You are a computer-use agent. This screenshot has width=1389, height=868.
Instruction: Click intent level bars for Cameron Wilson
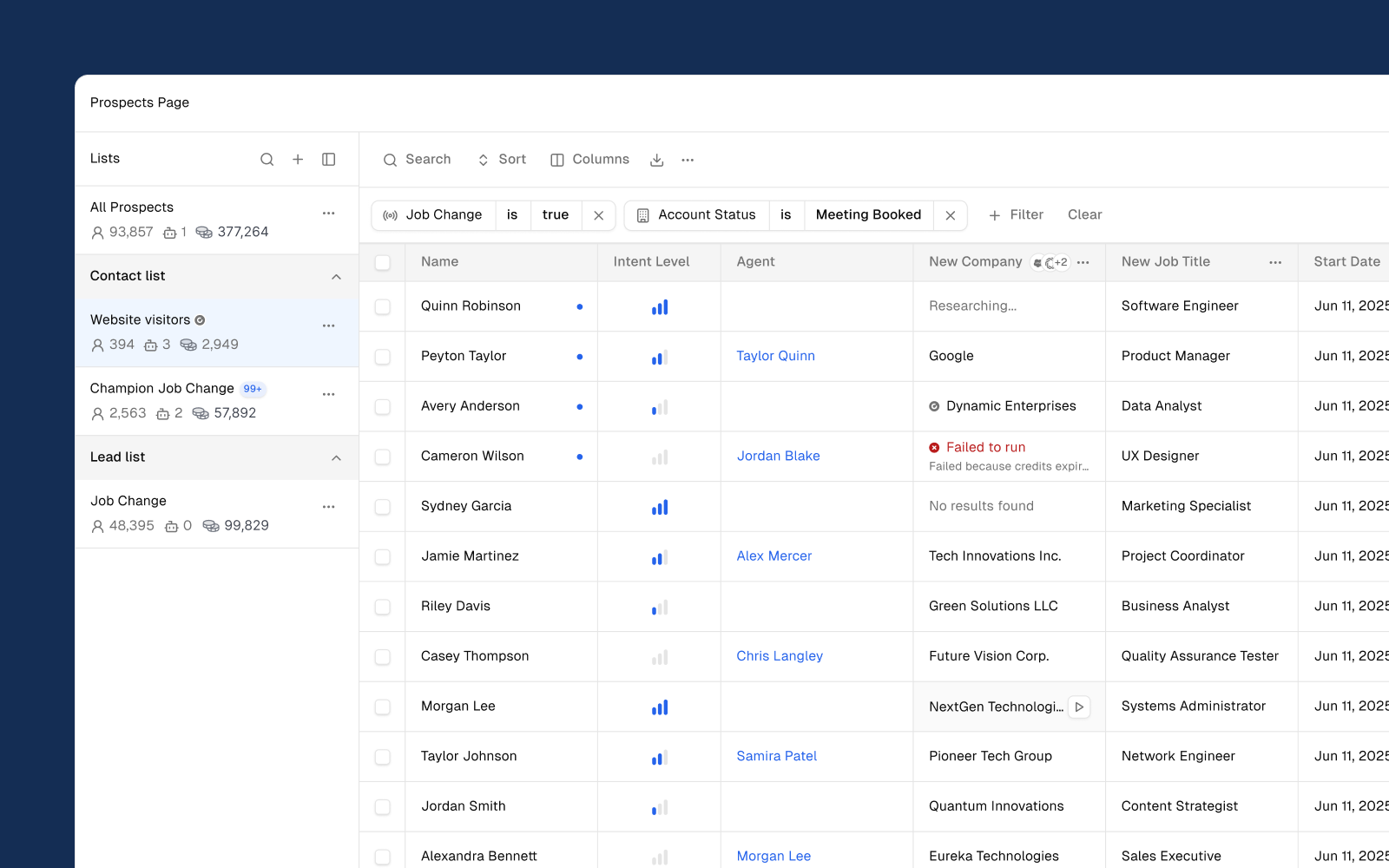pyautogui.click(x=660, y=457)
